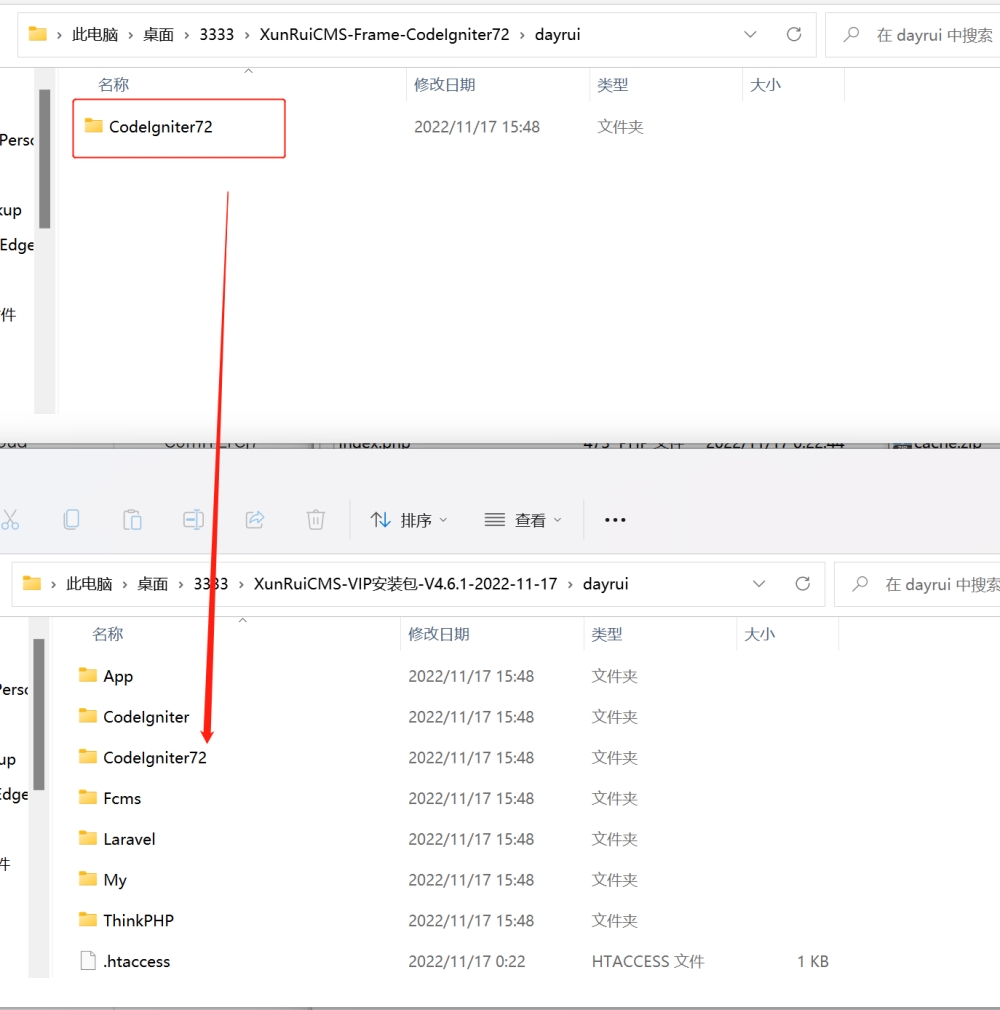The width and height of the screenshot is (1000, 1010).
Task: Sort by 修改日期 column in upper window
Action: (445, 84)
